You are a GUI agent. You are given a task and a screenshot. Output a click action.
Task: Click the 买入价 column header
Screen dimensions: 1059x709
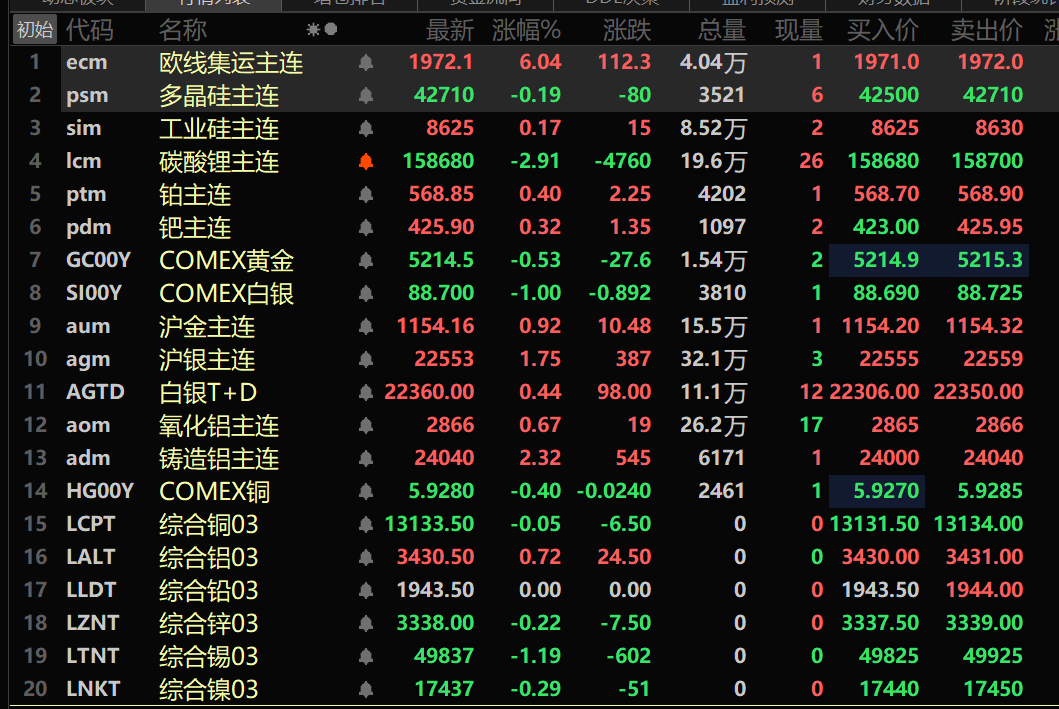coord(882,30)
